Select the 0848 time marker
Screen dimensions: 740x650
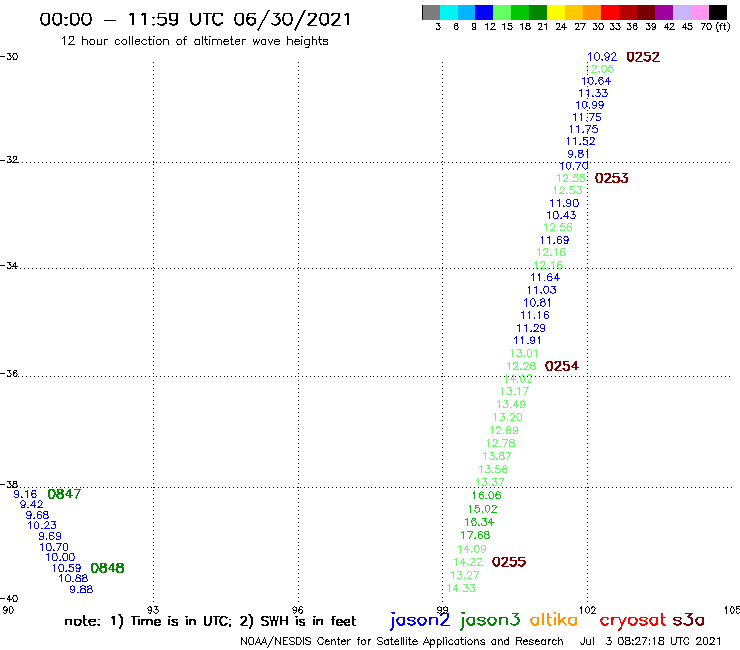107,568
